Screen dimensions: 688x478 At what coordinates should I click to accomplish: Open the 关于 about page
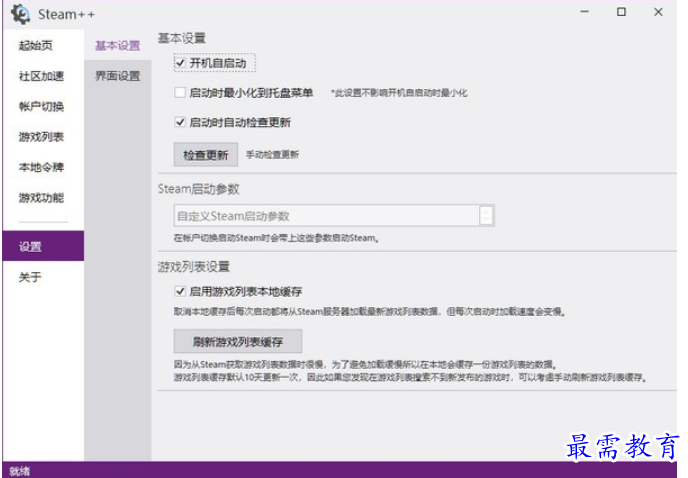pos(30,277)
